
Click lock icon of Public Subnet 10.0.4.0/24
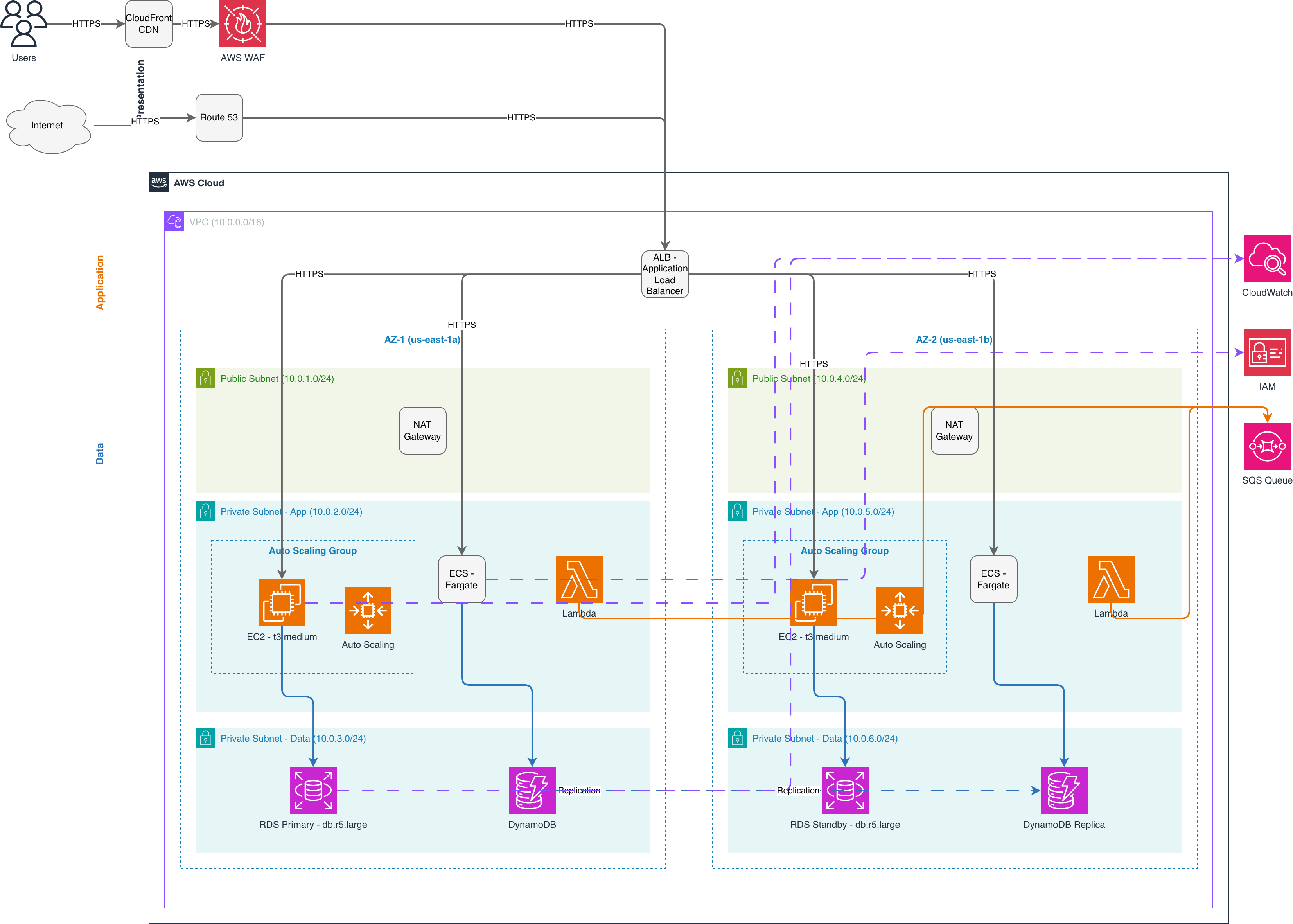pos(738,378)
